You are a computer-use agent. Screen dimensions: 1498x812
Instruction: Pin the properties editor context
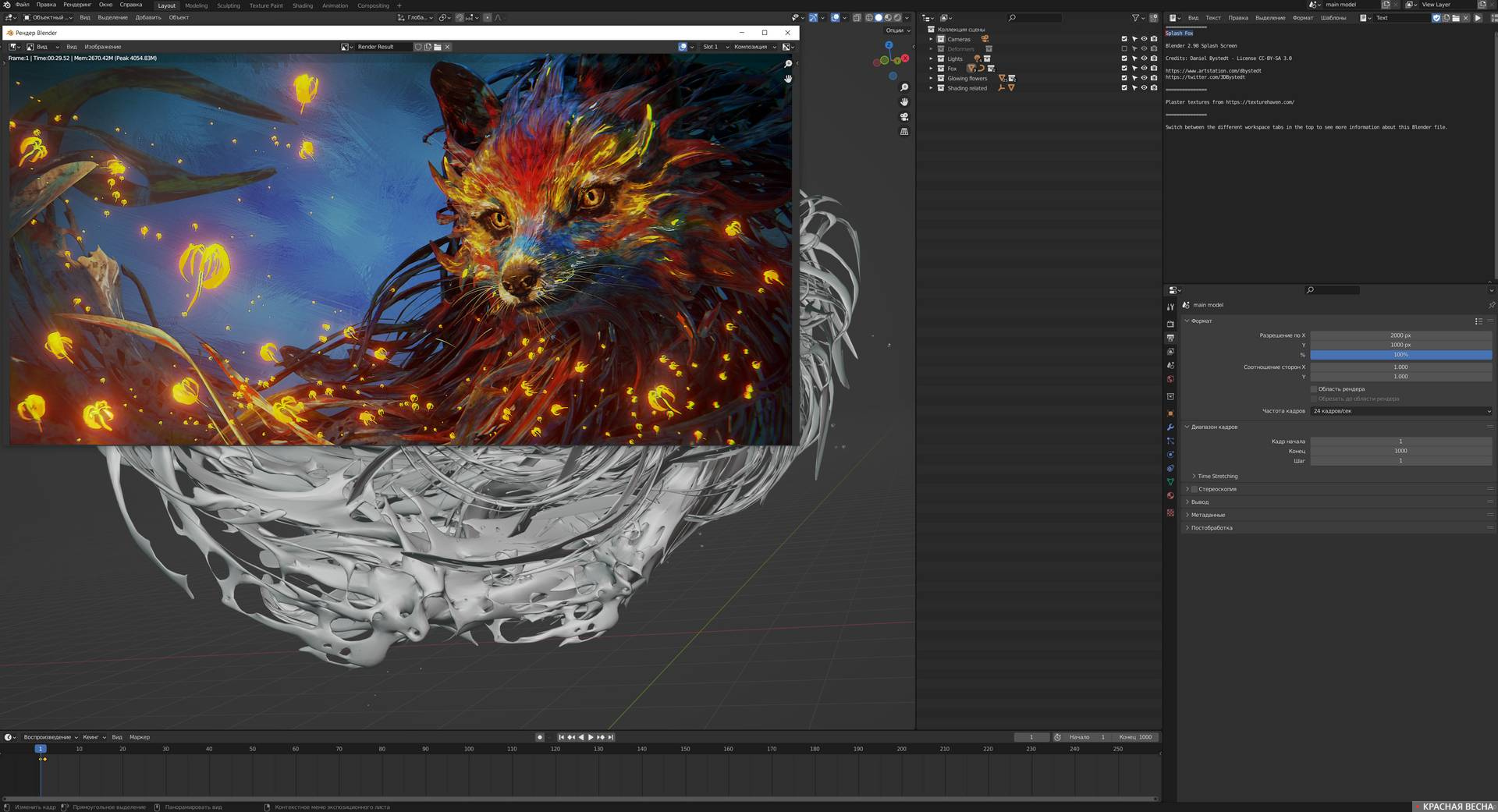1491,305
